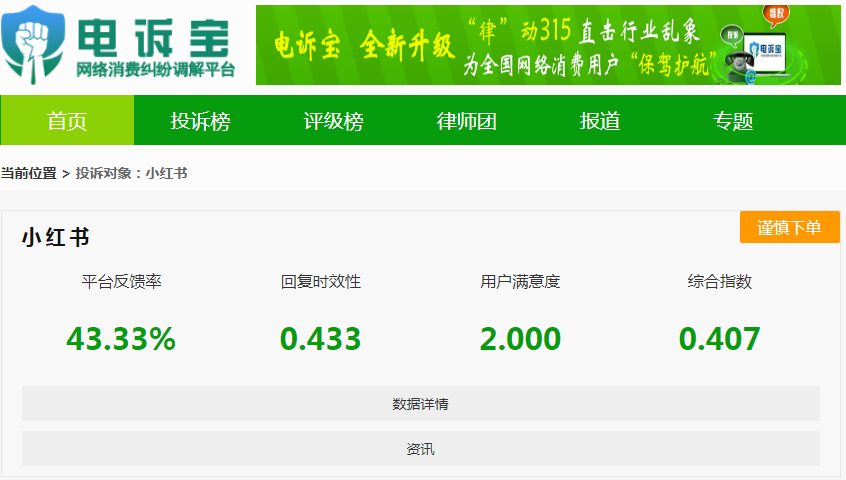Image resolution: width=846 pixels, height=480 pixels.
Task: Open the 报道 menu item
Action: tap(600, 120)
